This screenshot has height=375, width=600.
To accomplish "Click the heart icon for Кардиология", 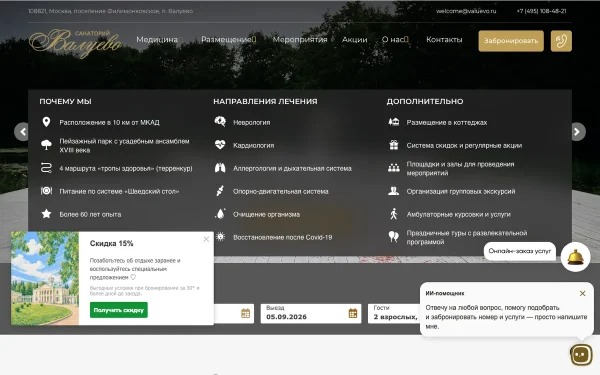I will pos(220,145).
